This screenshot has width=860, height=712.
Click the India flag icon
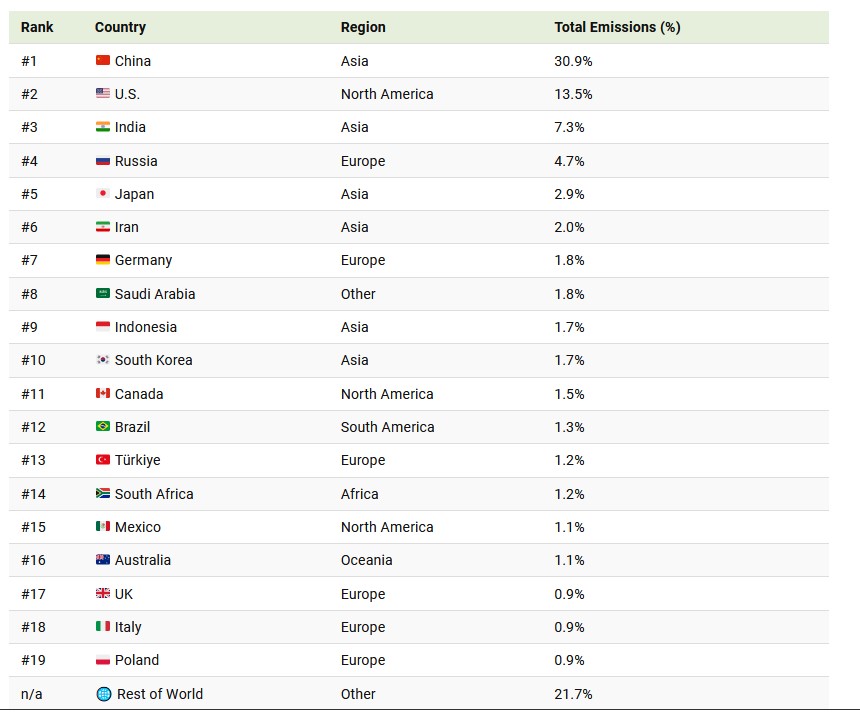pos(103,127)
